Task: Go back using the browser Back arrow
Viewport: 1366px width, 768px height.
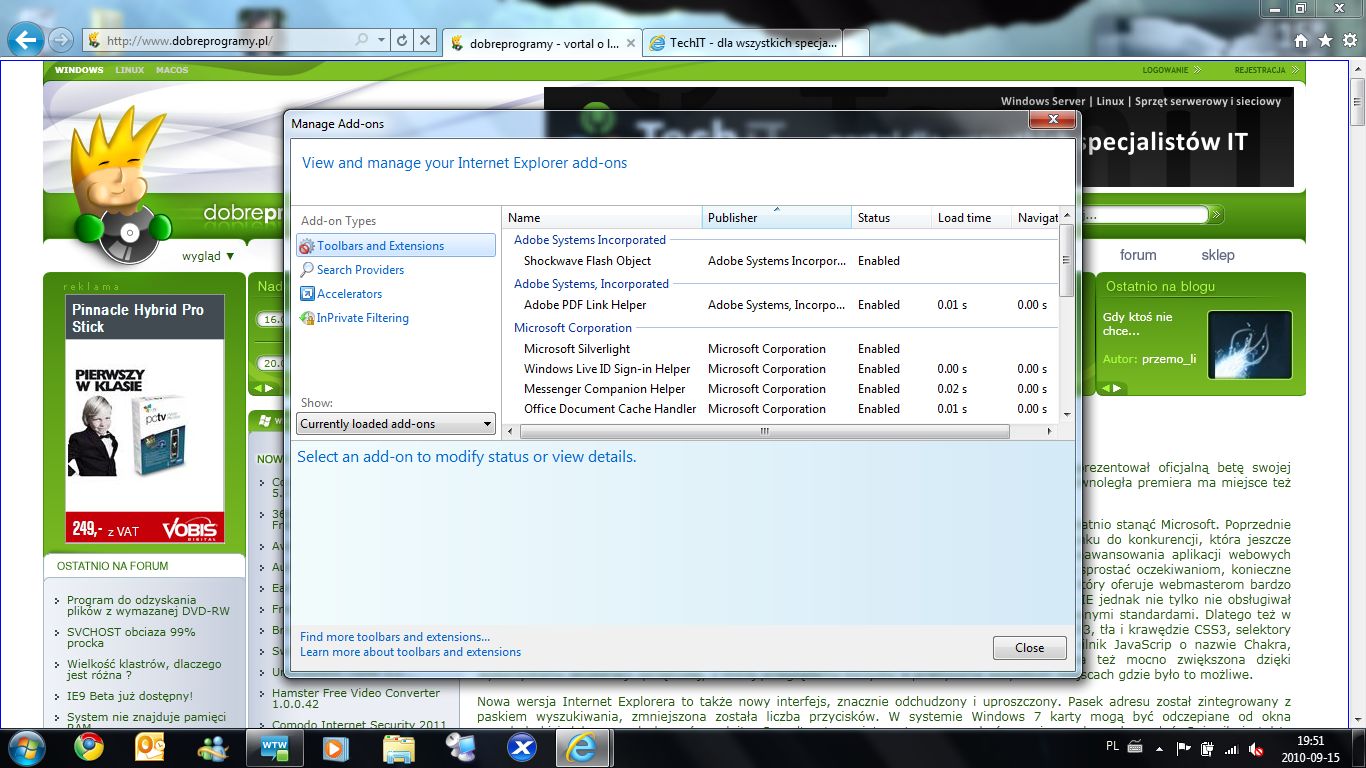Action: coord(26,40)
